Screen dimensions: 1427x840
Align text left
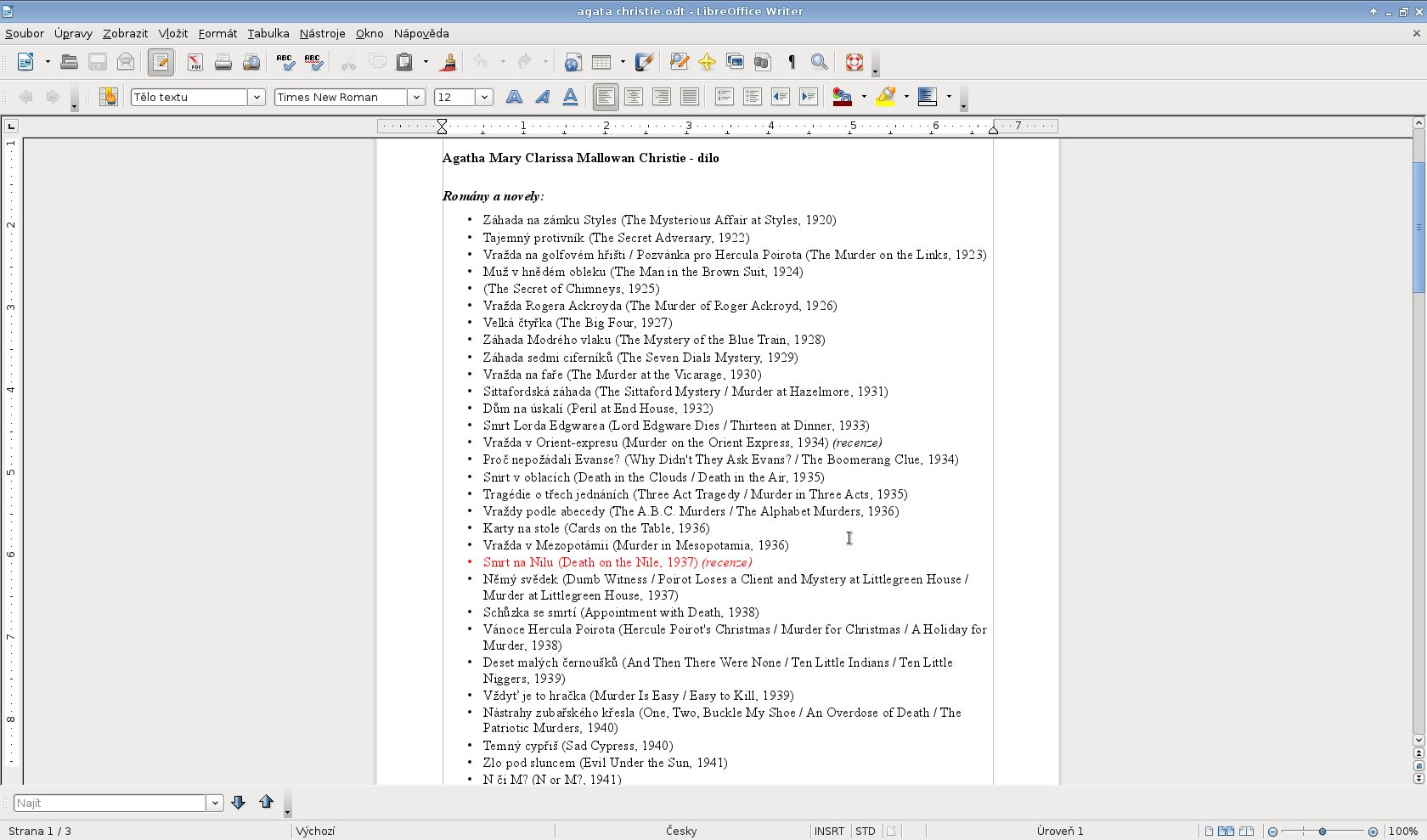click(x=605, y=97)
